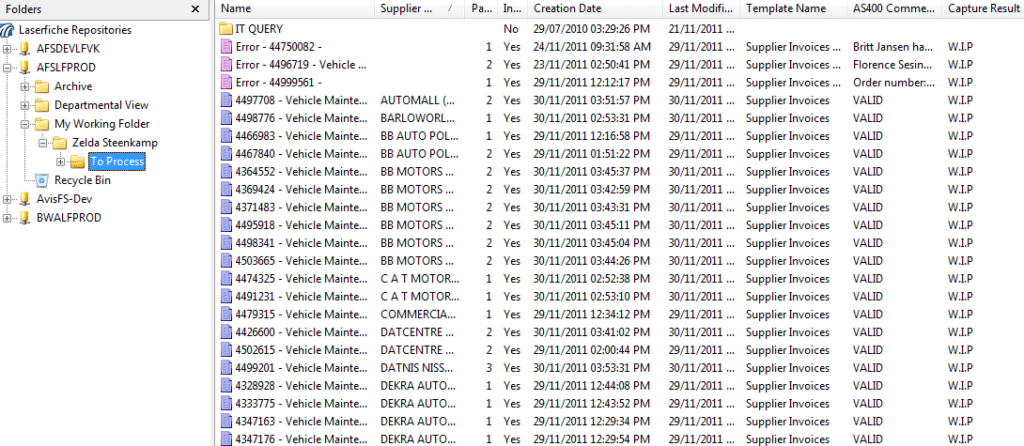
Task: Select document 4503665 - Vehicle Maintenance
Action: click(302, 261)
